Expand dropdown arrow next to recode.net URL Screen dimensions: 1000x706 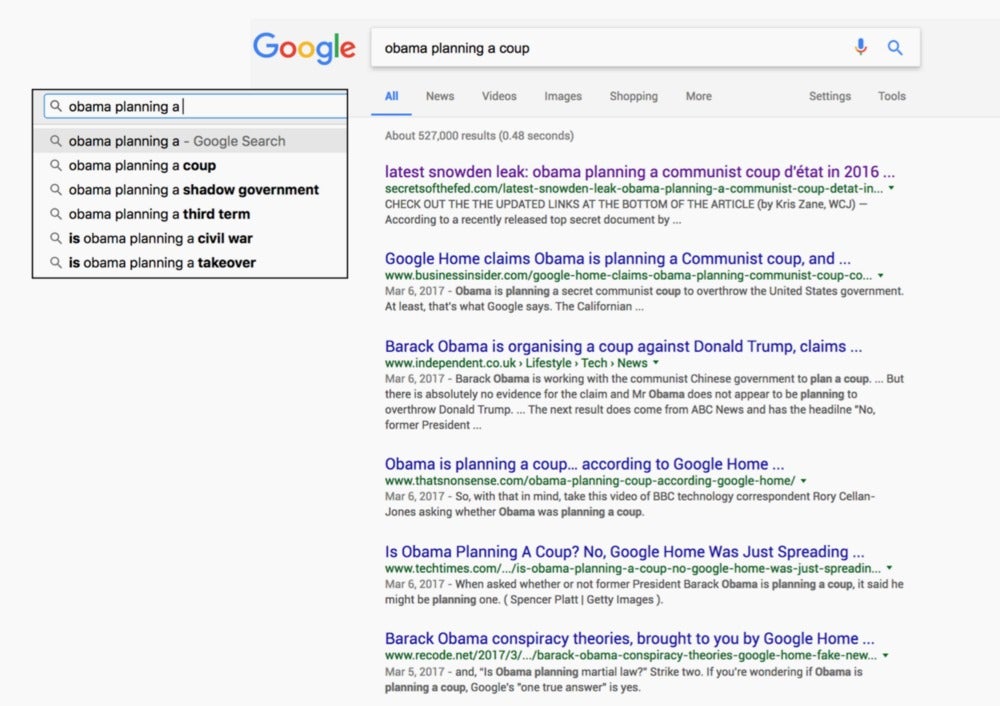[x=885, y=655]
